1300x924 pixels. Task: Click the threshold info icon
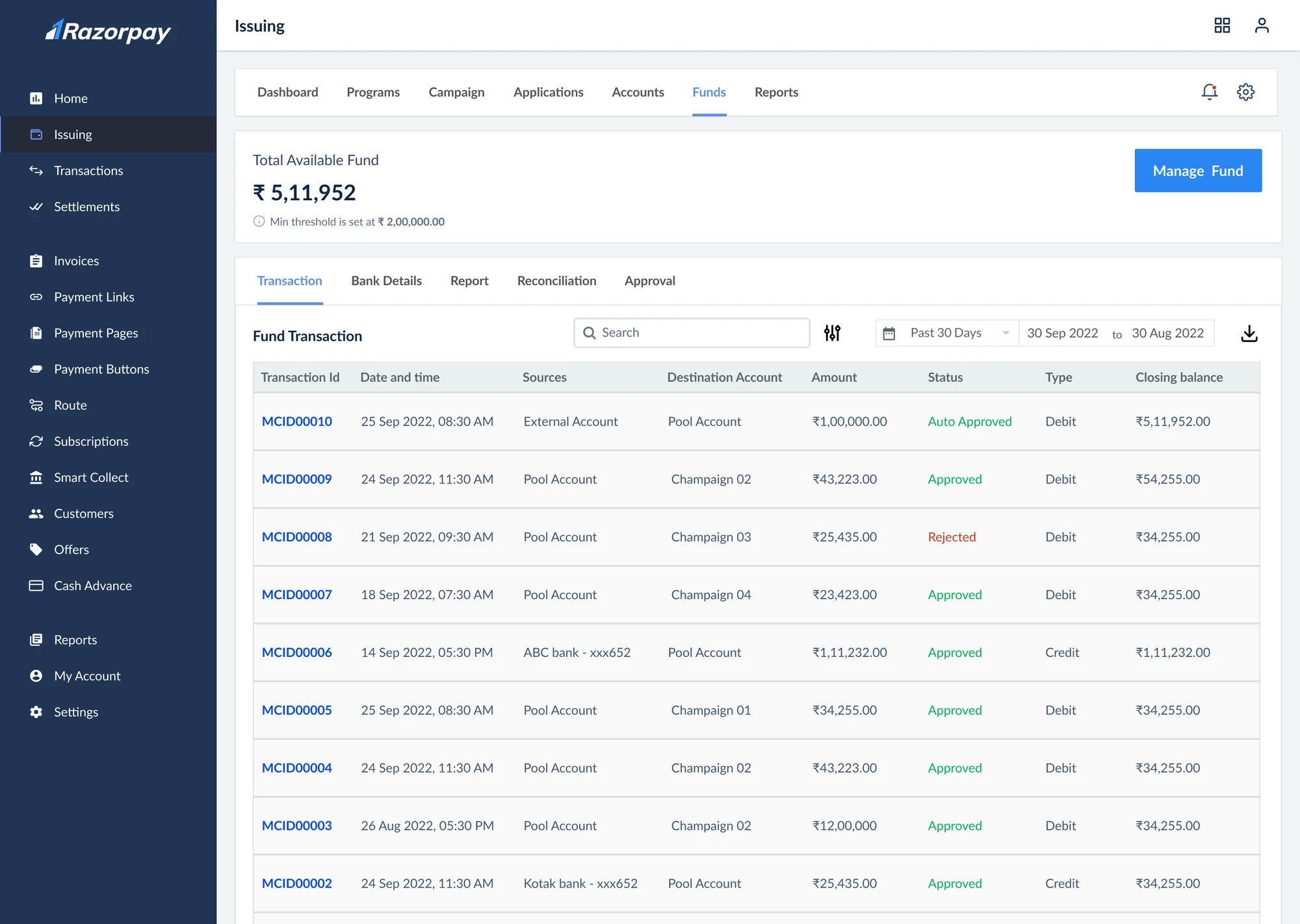tap(259, 222)
